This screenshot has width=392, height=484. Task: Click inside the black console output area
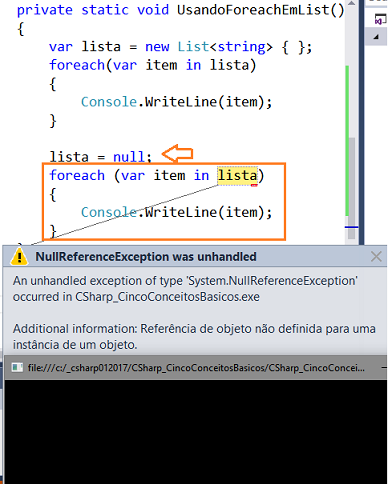pos(196,432)
